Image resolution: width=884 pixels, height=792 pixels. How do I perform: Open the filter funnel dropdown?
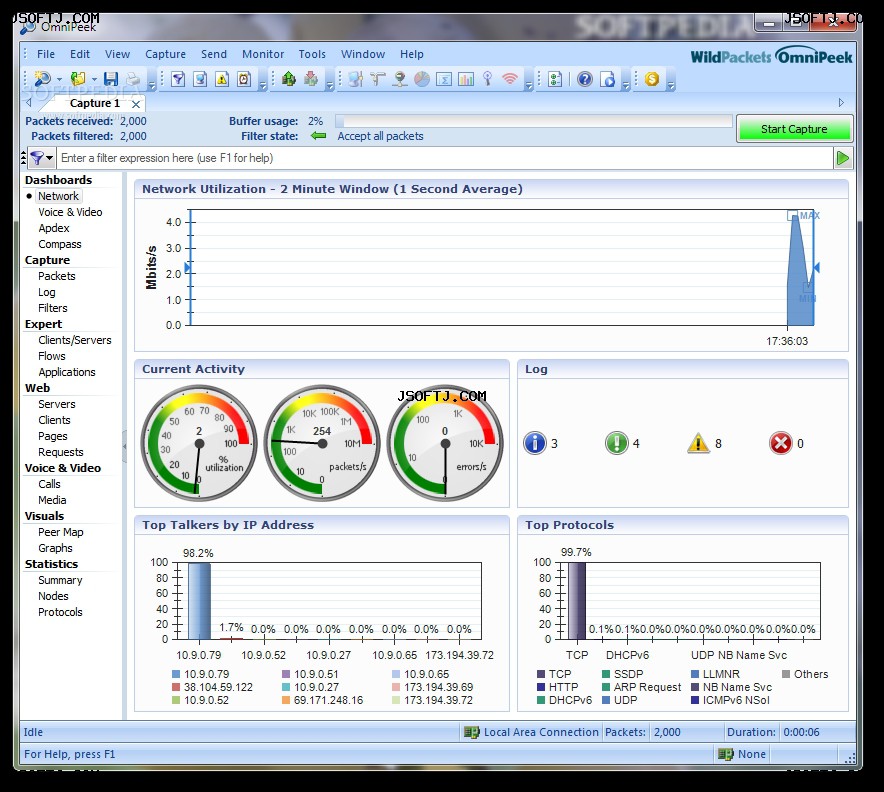pos(41,158)
